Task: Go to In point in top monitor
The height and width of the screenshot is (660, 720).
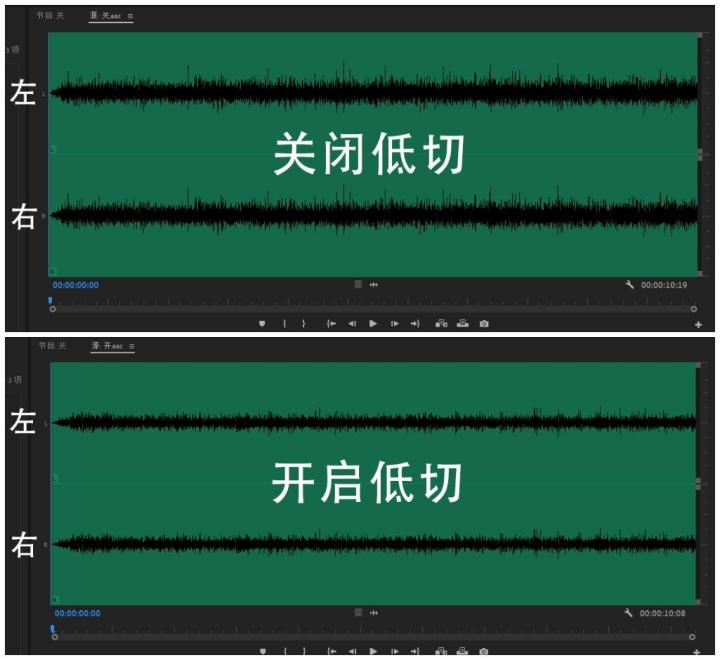Action: point(331,324)
